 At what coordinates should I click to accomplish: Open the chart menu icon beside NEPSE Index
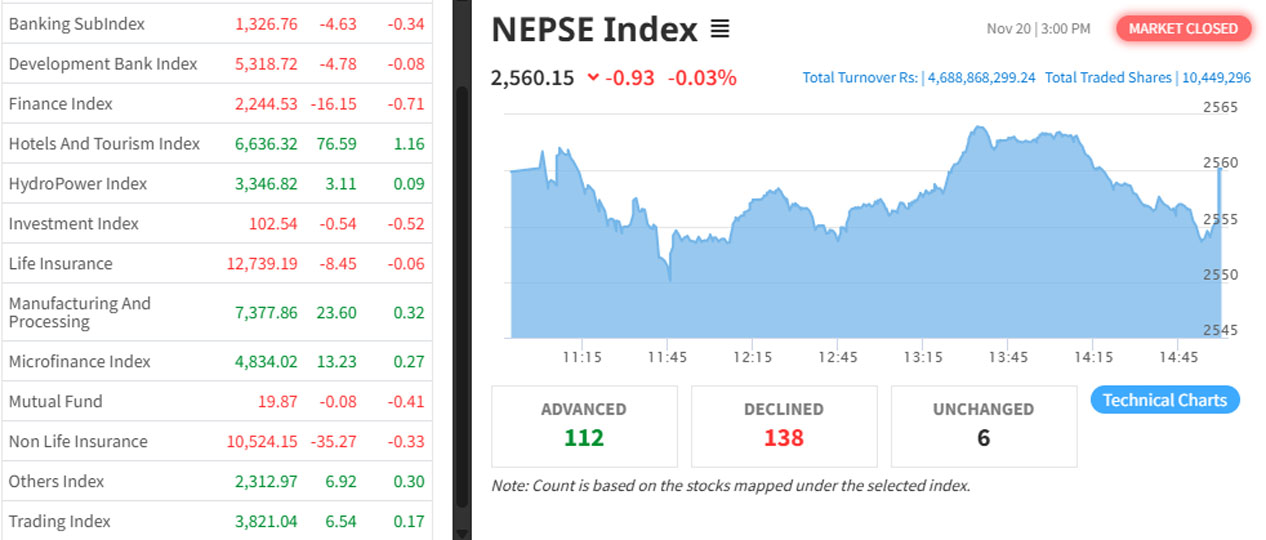click(x=720, y=30)
